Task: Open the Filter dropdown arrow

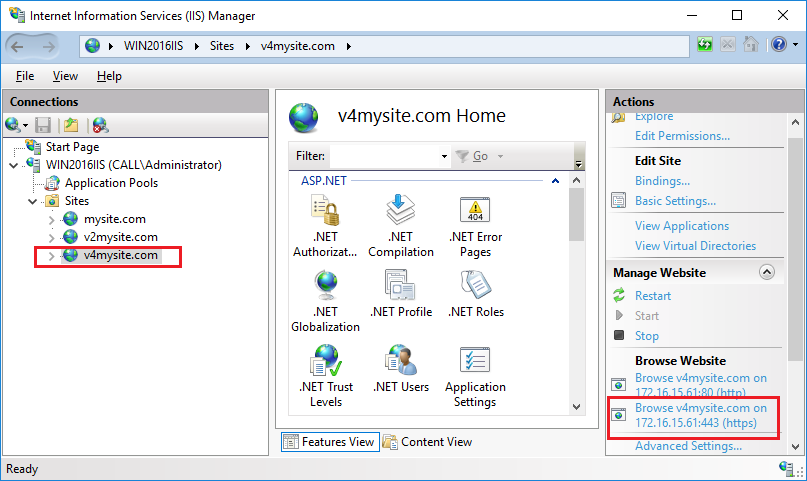Action: [x=444, y=156]
